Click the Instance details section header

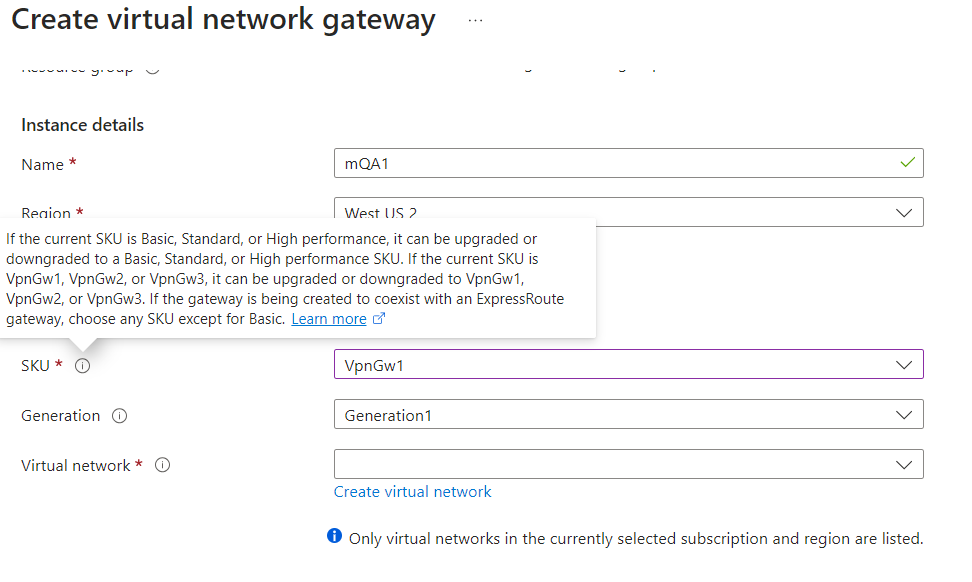point(82,124)
